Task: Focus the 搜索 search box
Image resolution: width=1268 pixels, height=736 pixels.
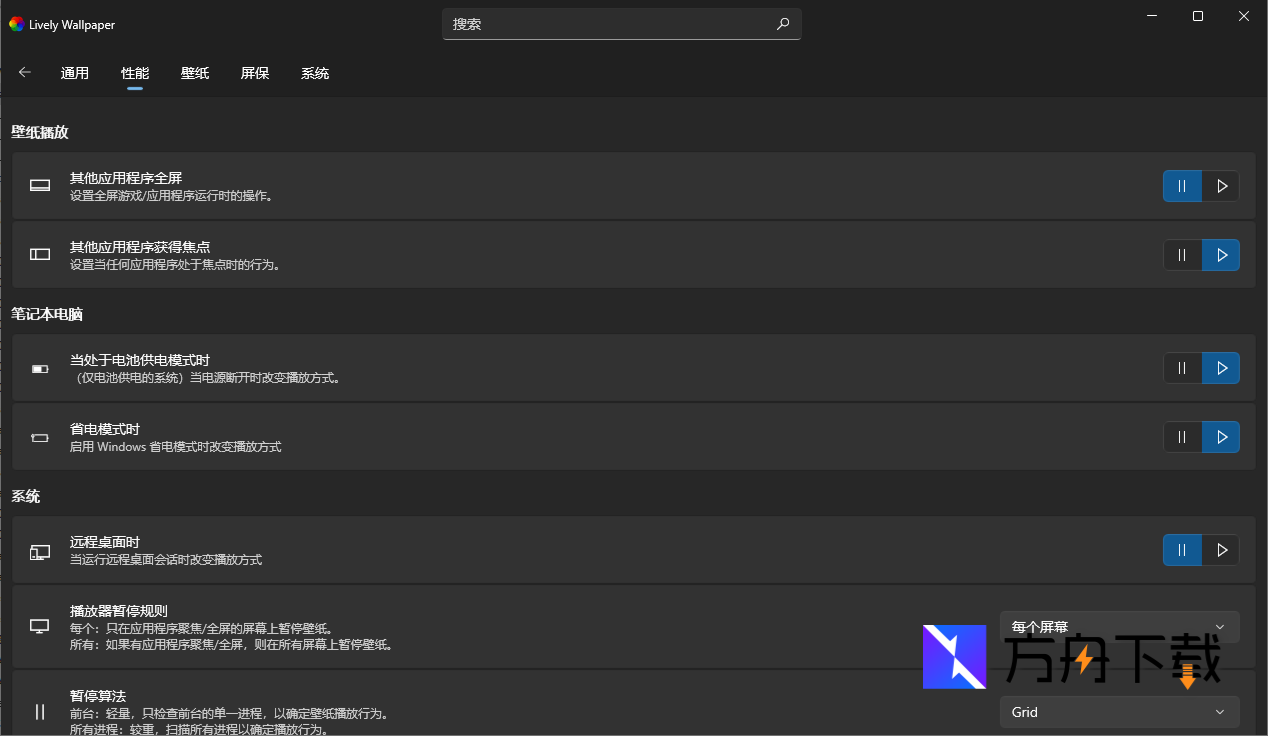Action: 608,24
